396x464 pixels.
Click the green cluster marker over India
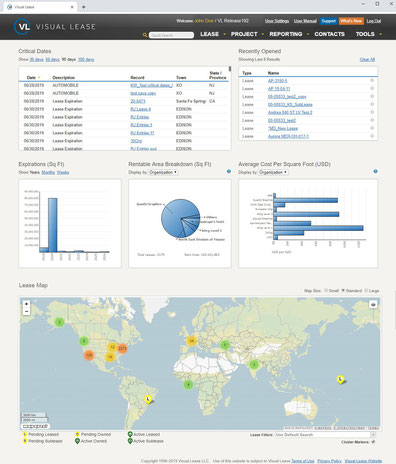254,364
